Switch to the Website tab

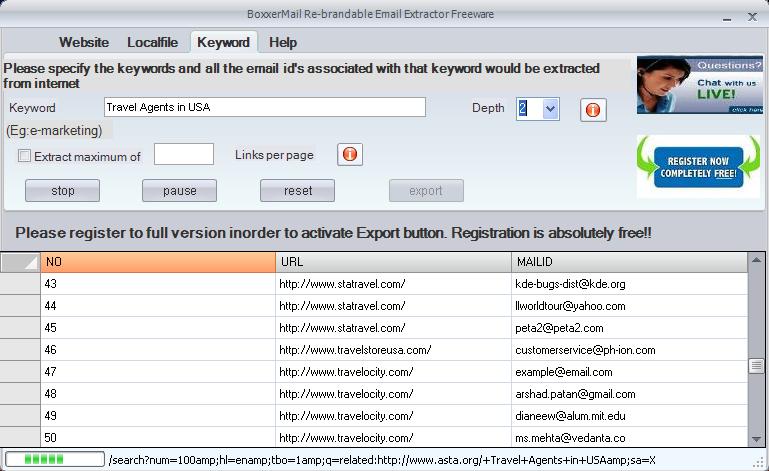pos(84,42)
